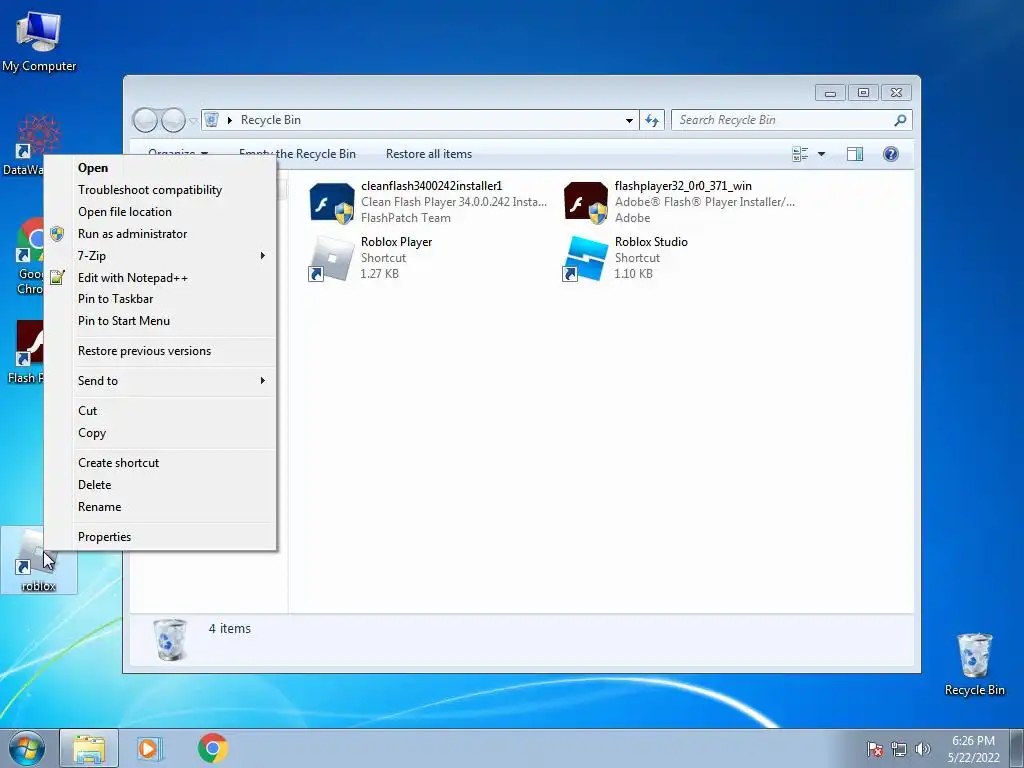Open Action Center flag tray icon
This screenshot has height=768, width=1024.
tap(875, 749)
